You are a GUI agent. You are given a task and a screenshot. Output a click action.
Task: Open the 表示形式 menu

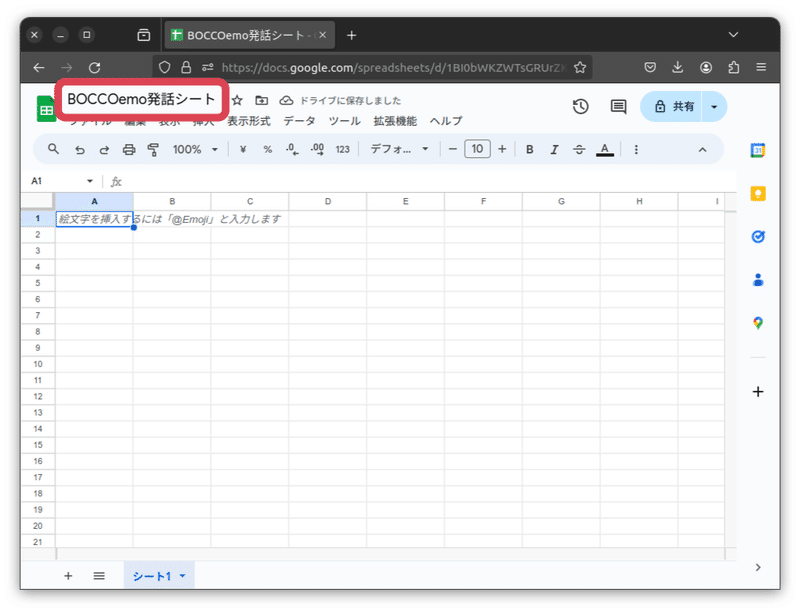tap(248, 121)
